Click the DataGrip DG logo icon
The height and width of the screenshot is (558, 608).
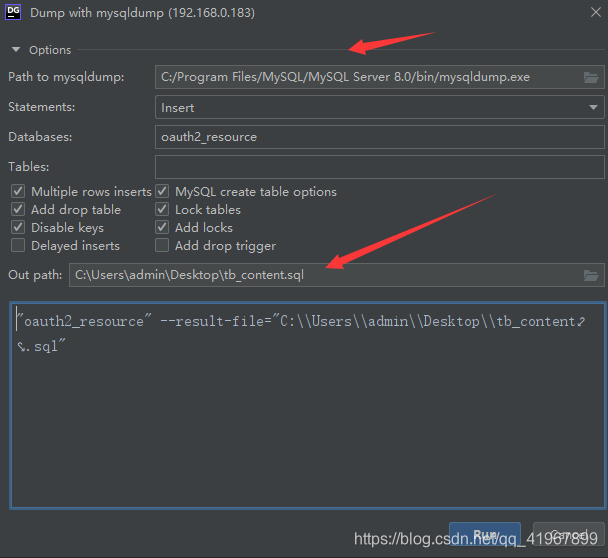(x=13, y=12)
